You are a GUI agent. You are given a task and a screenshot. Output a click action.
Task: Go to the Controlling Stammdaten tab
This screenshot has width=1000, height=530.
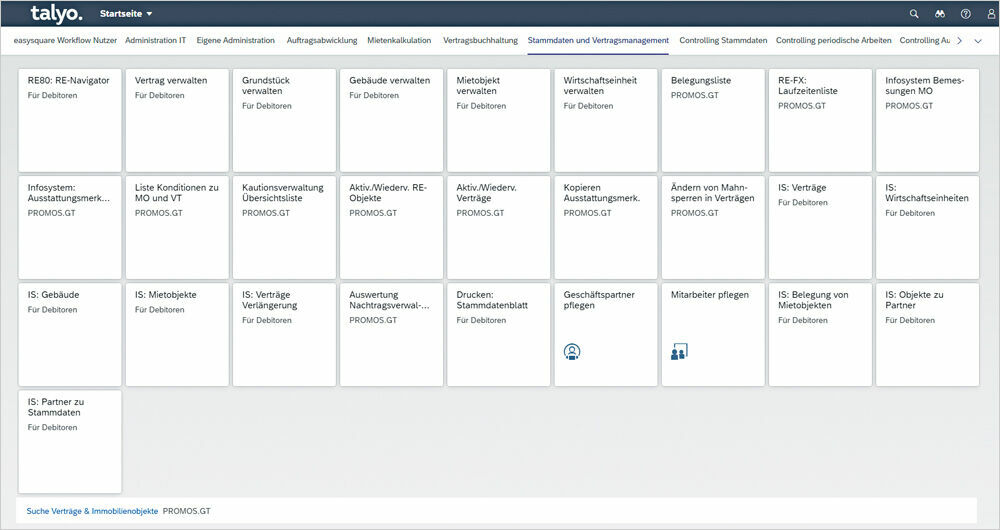723,41
